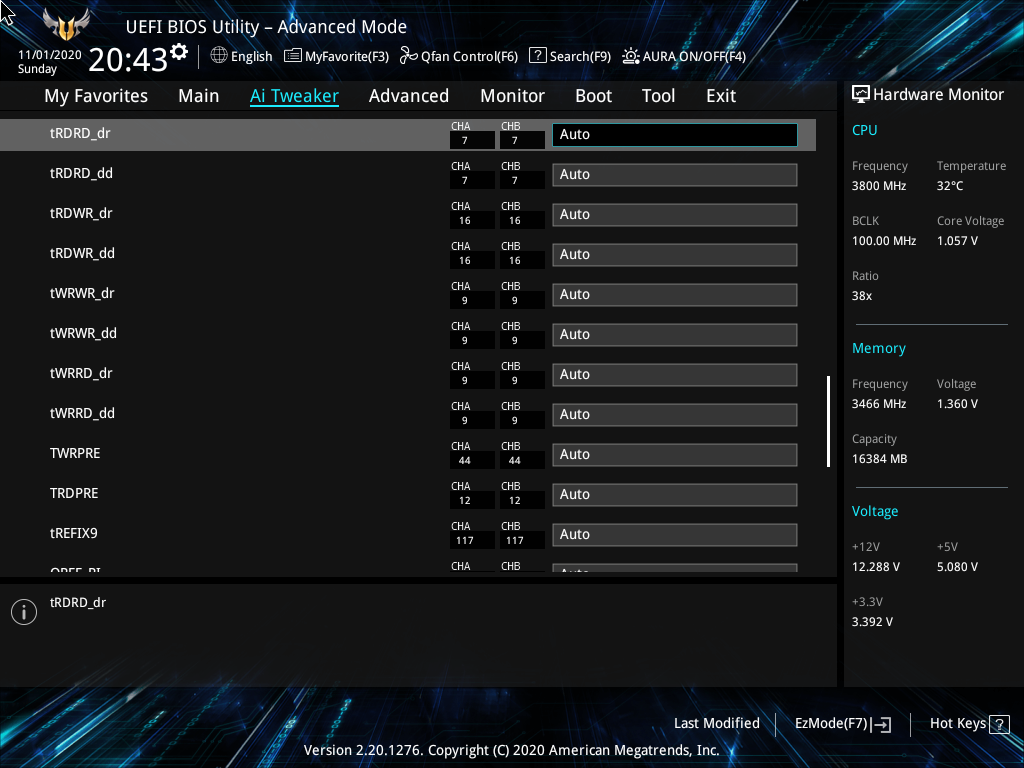This screenshot has width=1024, height=768.
Task: Select the tRDWR_dr Auto field
Action: pos(675,215)
